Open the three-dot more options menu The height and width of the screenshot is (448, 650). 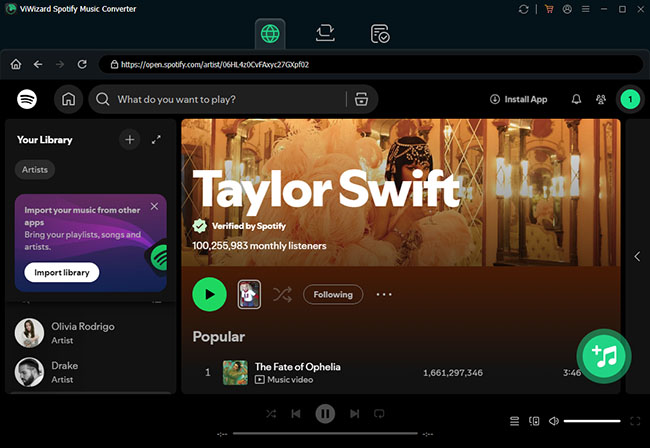pyautogui.click(x=384, y=295)
